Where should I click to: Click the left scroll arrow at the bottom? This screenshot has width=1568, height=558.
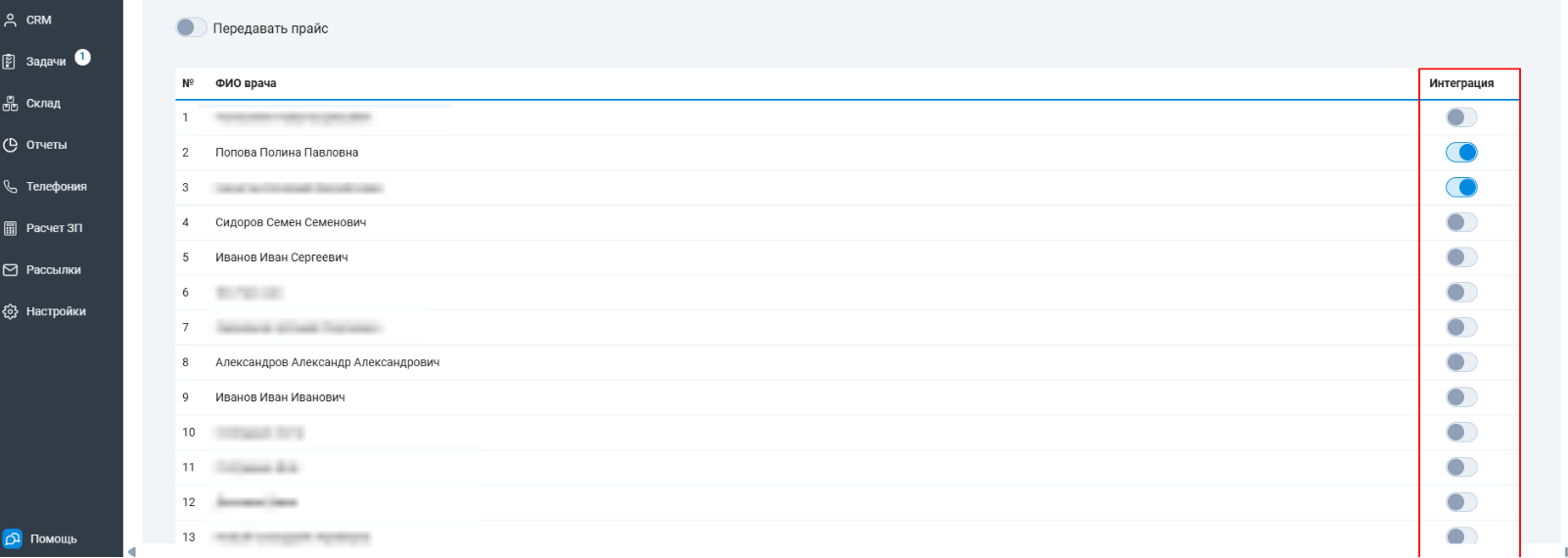pos(132,551)
